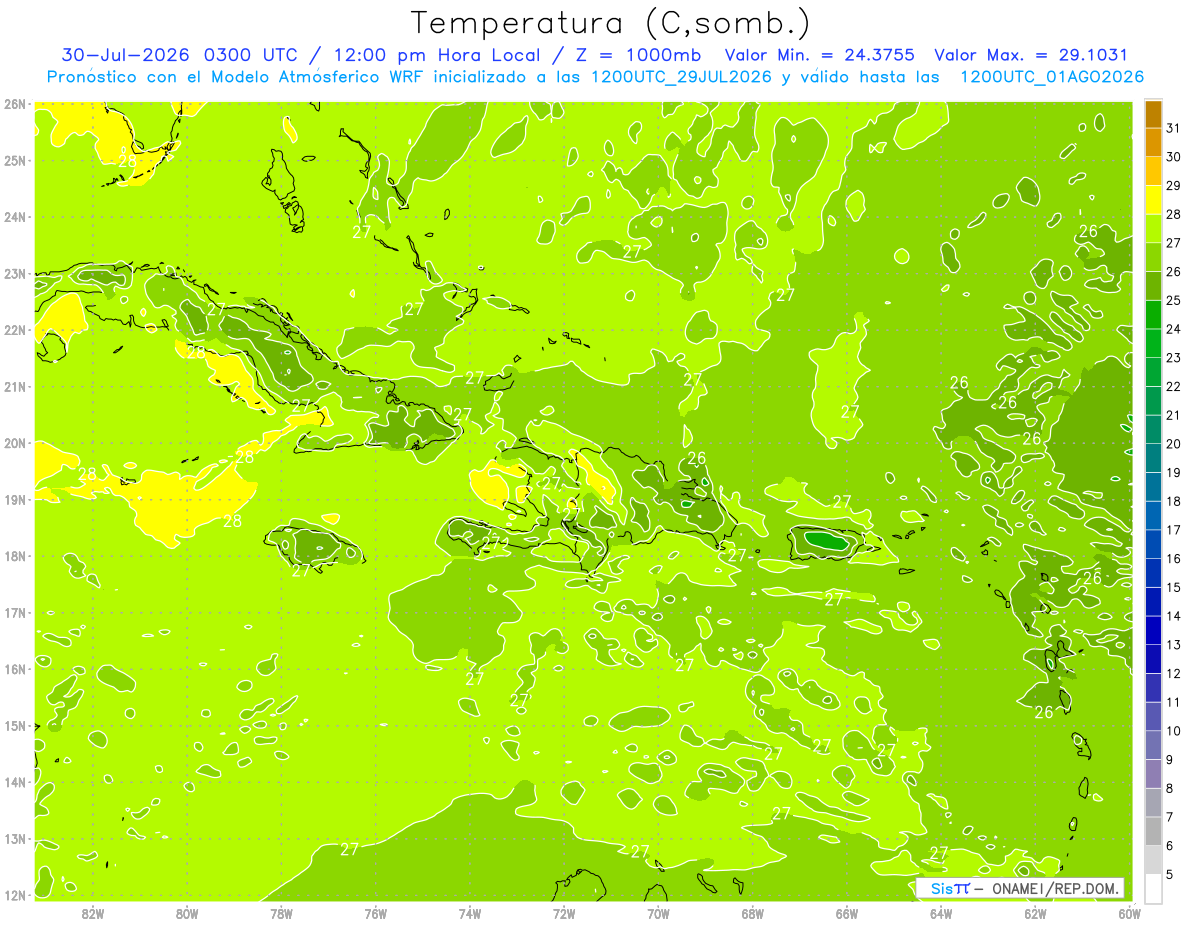Click the '26N' latitude axis label
Viewport: 1200px width, 927px height.
pyautogui.click(x=15, y=104)
